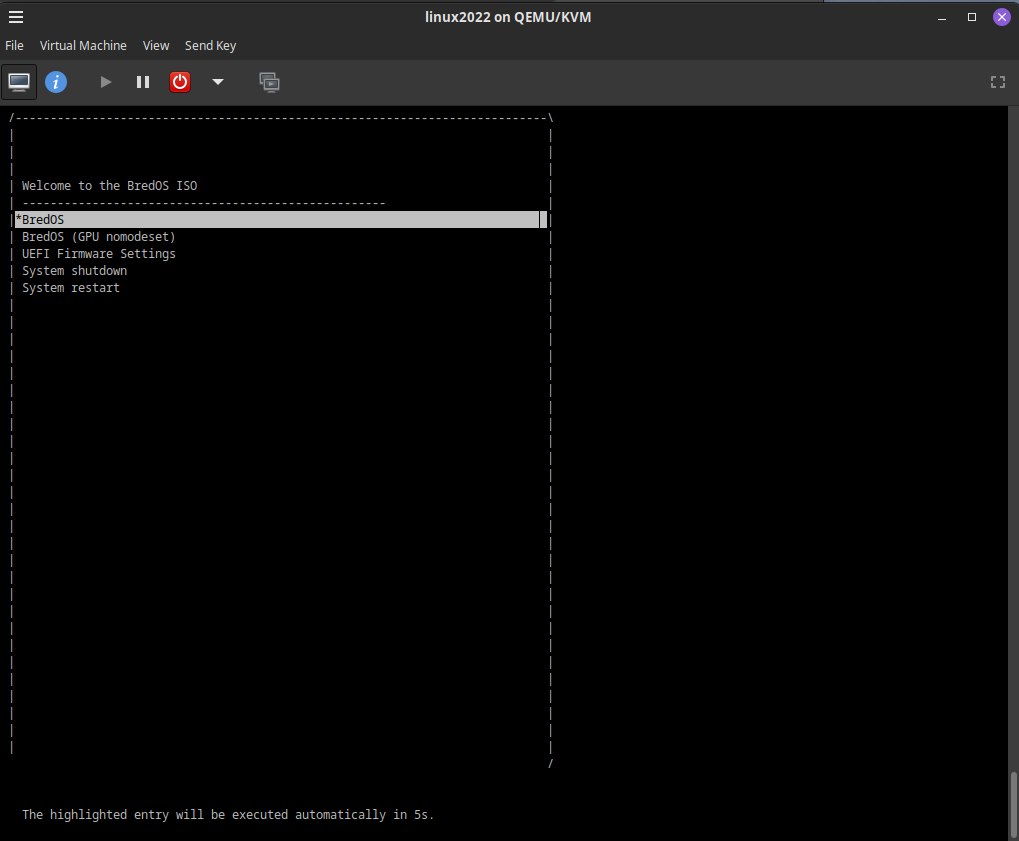
Task: Pause the virtual machine
Action: pyautogui.click(x=143, y=82)
